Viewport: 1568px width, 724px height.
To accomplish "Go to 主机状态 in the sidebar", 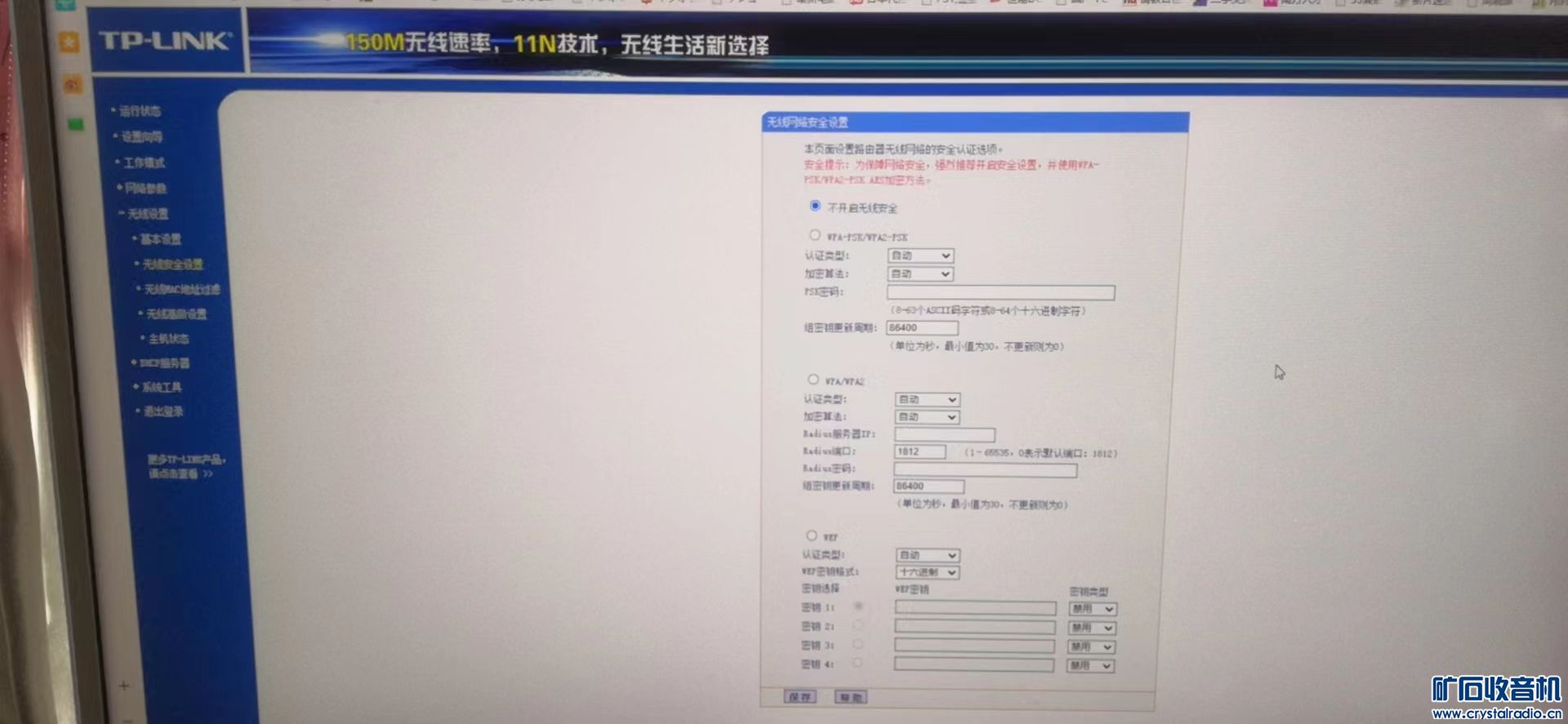I will pyautogui.click(x=169, y=338).
